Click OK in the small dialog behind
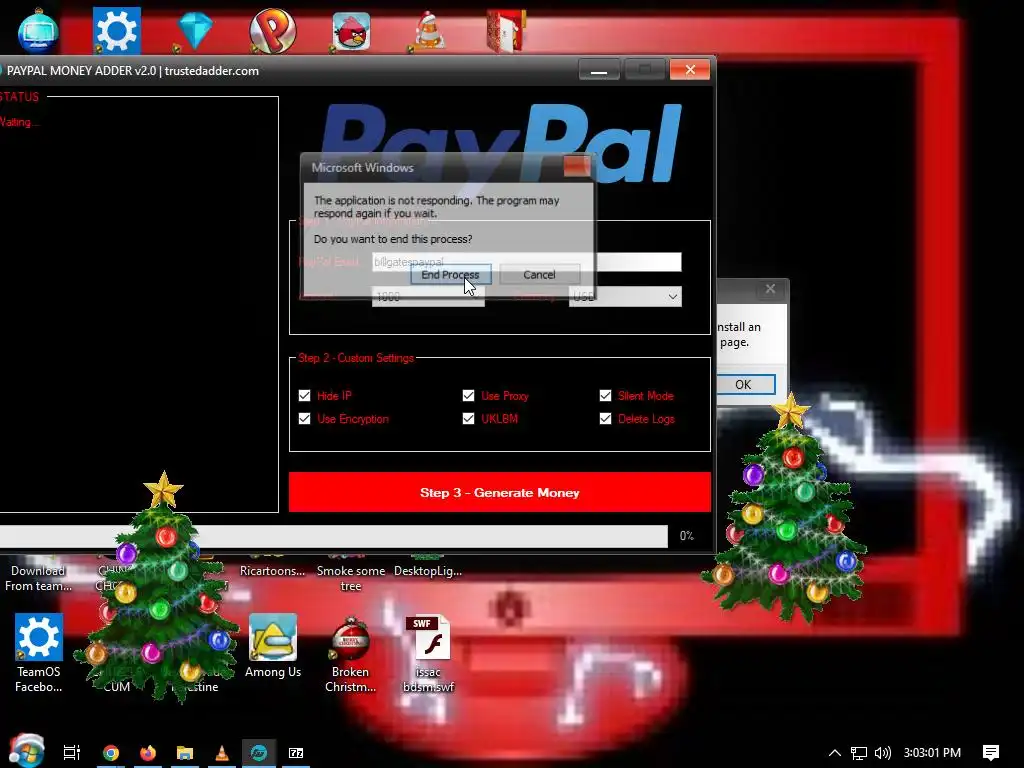 coord(745,385)
